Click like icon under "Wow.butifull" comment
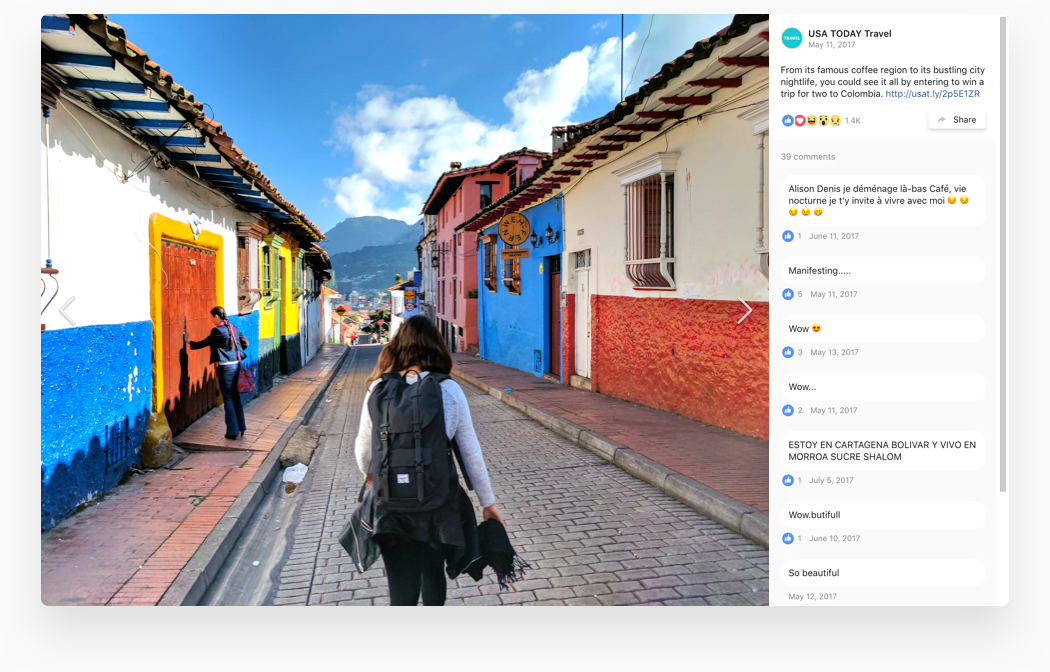This screenshot has height=672, width=1050. (x=788, y=538)
